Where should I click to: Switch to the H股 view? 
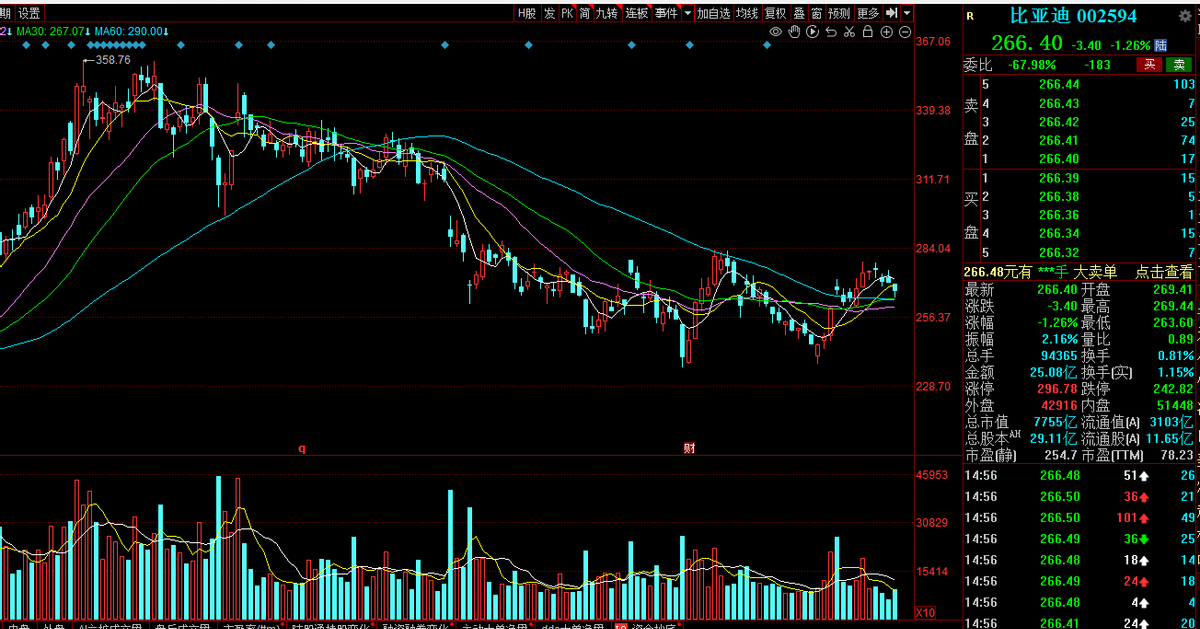click(x=526, y=13)
